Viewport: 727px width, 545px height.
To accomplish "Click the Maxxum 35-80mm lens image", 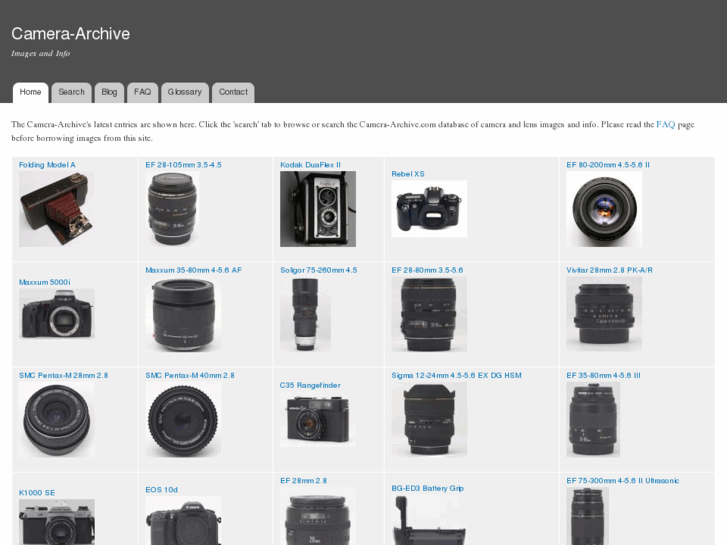I will pos(183,314).
